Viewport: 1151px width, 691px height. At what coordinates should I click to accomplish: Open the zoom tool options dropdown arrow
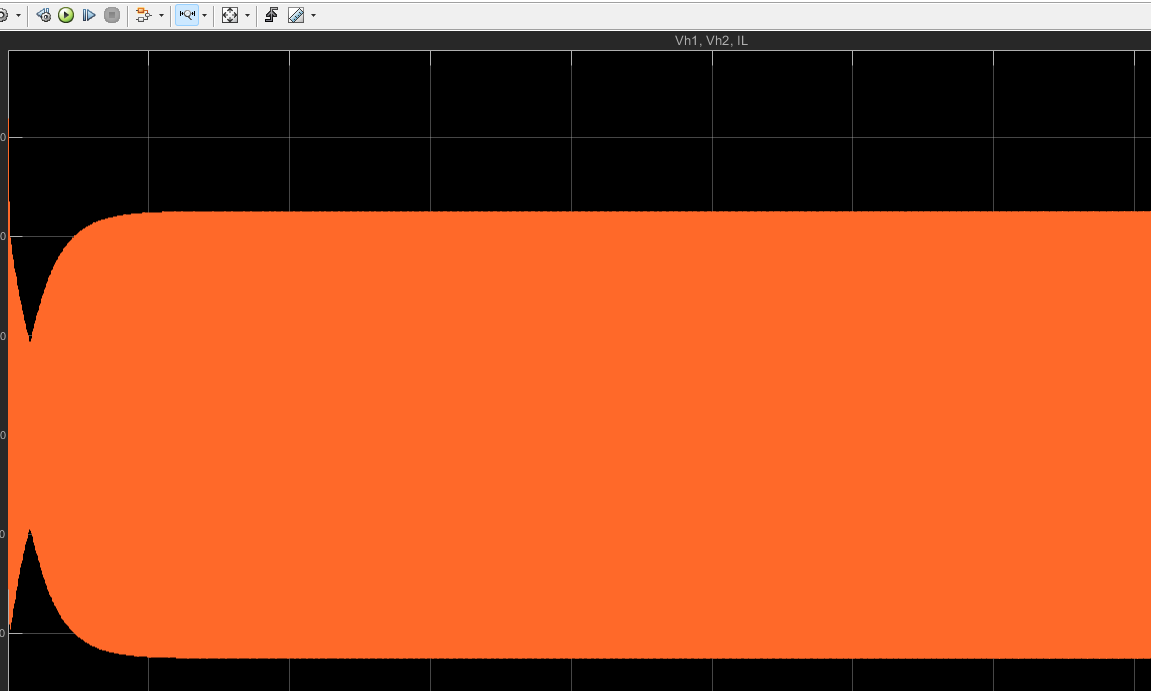click(x=205, y=15)
